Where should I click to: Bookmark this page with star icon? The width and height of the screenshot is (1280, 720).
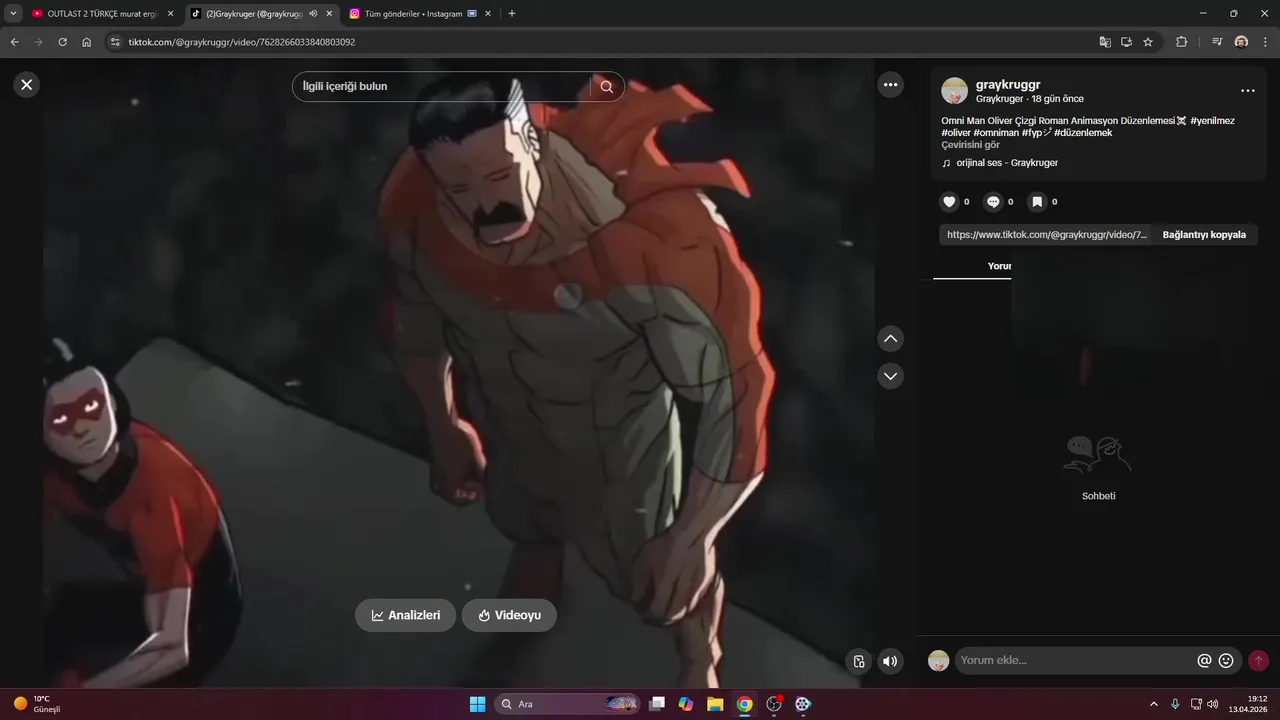(x=1148, y=42)
